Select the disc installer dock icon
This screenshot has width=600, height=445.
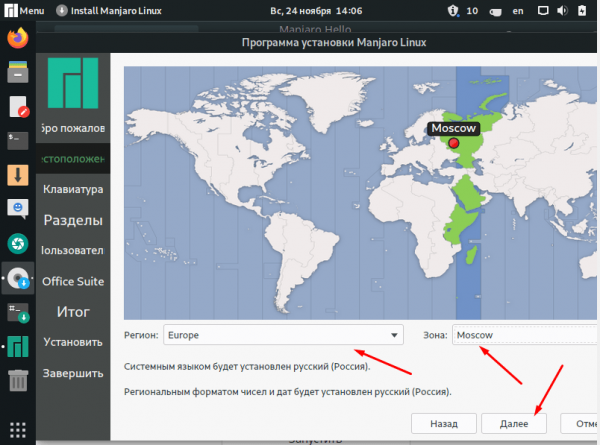click(x=18, y=278)
